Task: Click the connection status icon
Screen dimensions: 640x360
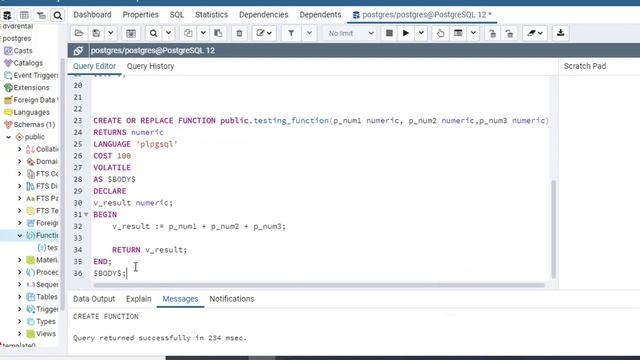Action: pos(78,51)
